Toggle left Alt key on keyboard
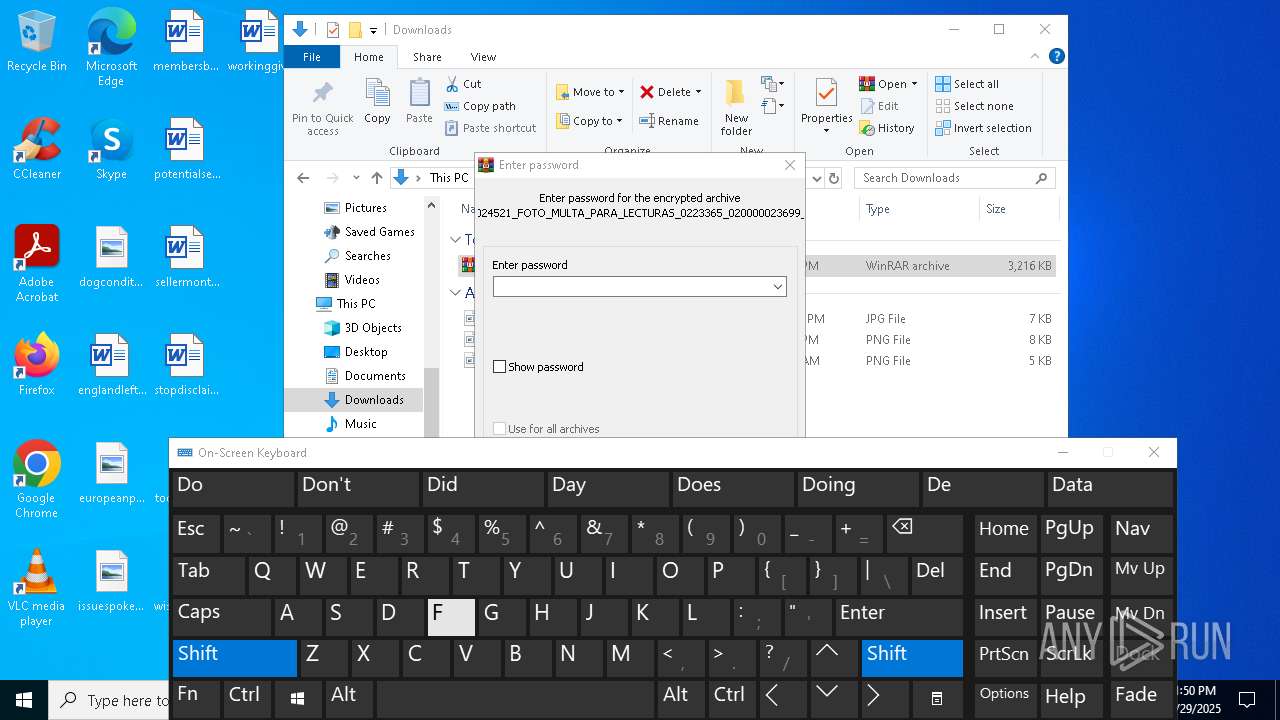 click(348, 699)
